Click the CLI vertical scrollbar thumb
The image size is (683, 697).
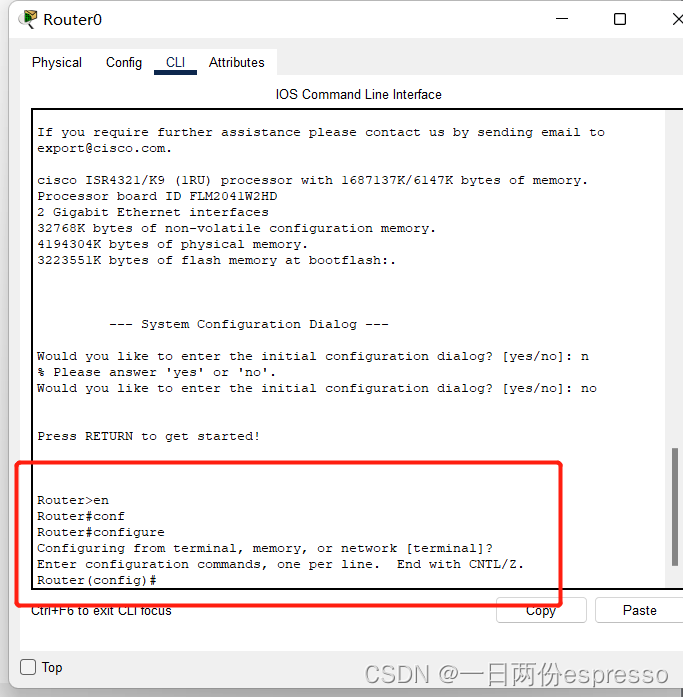click(x=675, y=507)
